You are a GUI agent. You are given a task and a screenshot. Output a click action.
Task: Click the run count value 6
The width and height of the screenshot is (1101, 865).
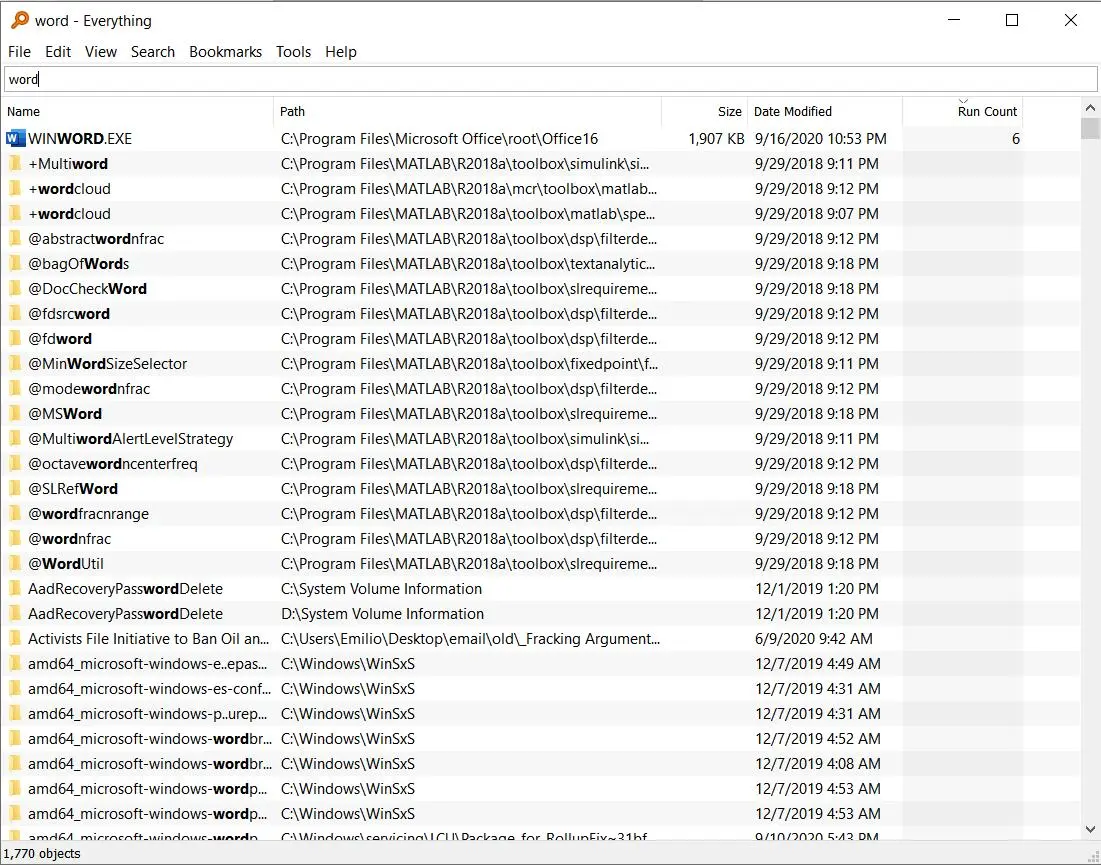pyautogui.click(x=1015, y=138)
